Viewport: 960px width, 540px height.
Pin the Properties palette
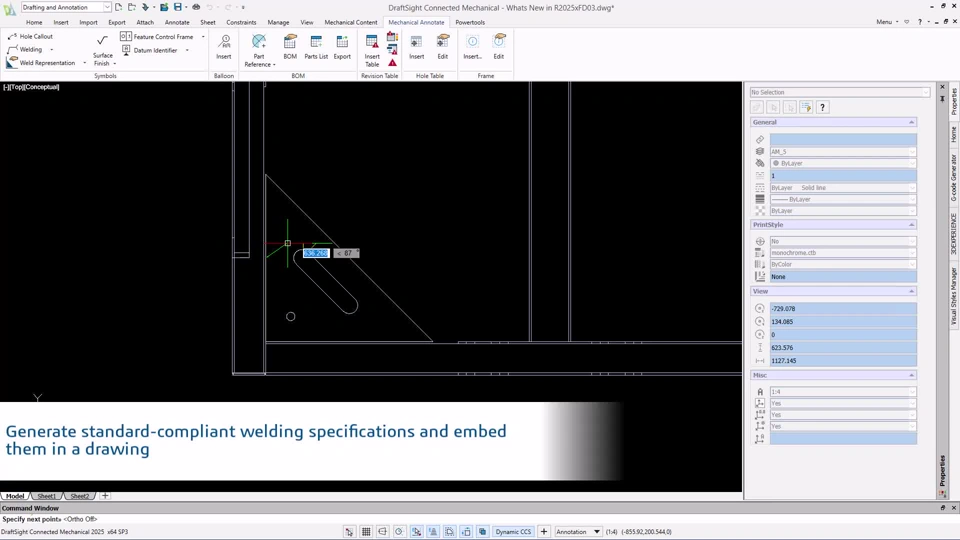(x=942, y=98)
